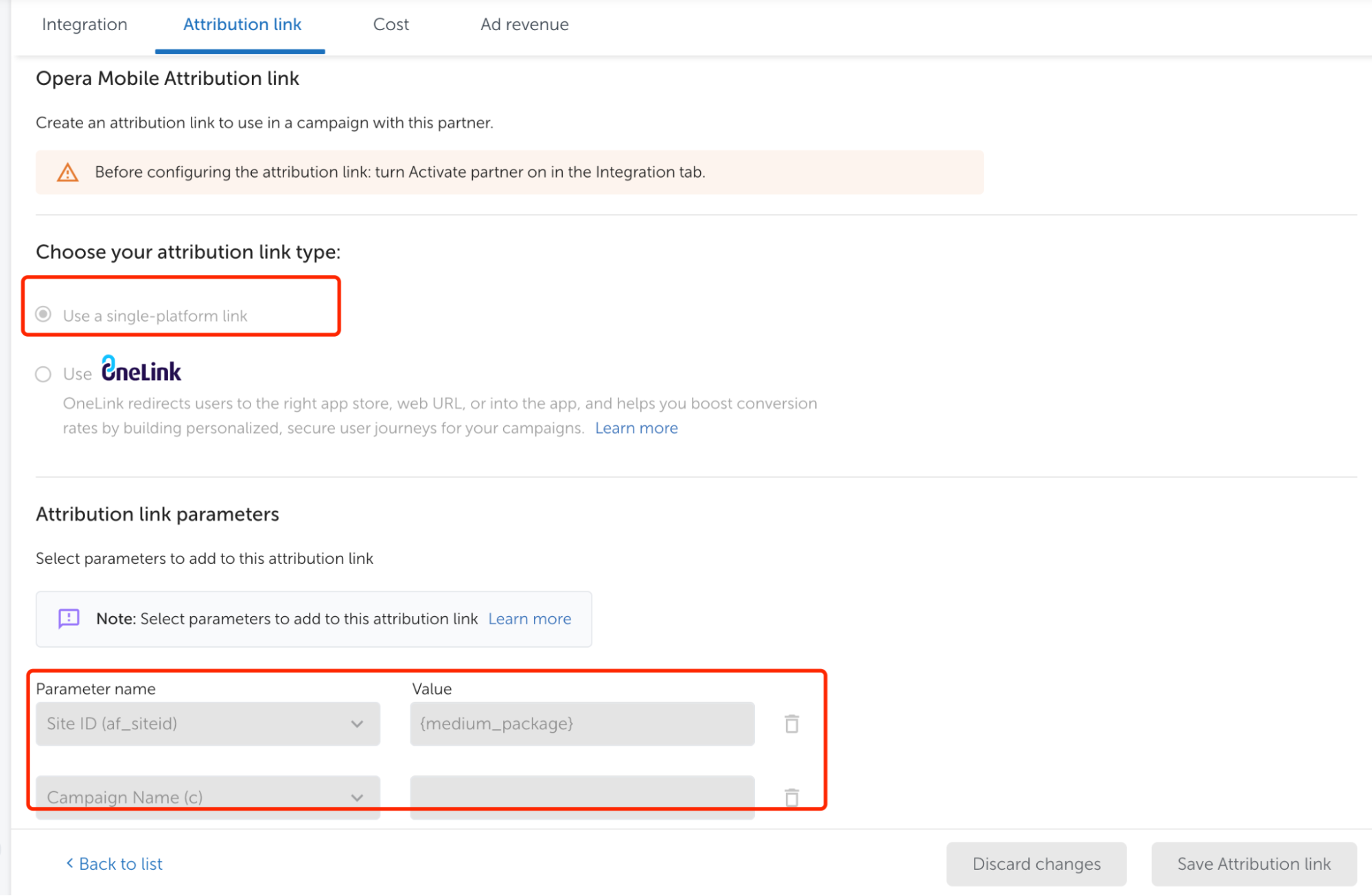Open the Site ID (af_siteid) dropdown
The image size is (1372, 896).
207,724
